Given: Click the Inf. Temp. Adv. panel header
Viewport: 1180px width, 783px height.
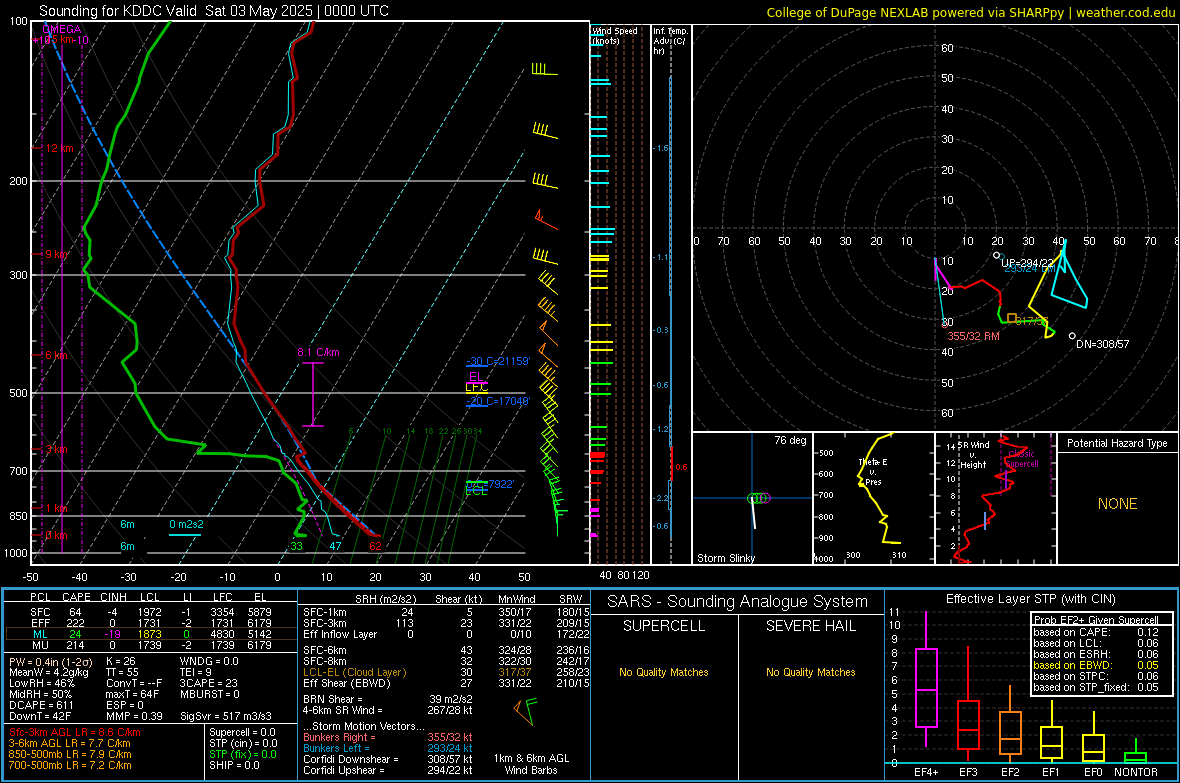Looking at the screenshot, I should pos(670,41).
